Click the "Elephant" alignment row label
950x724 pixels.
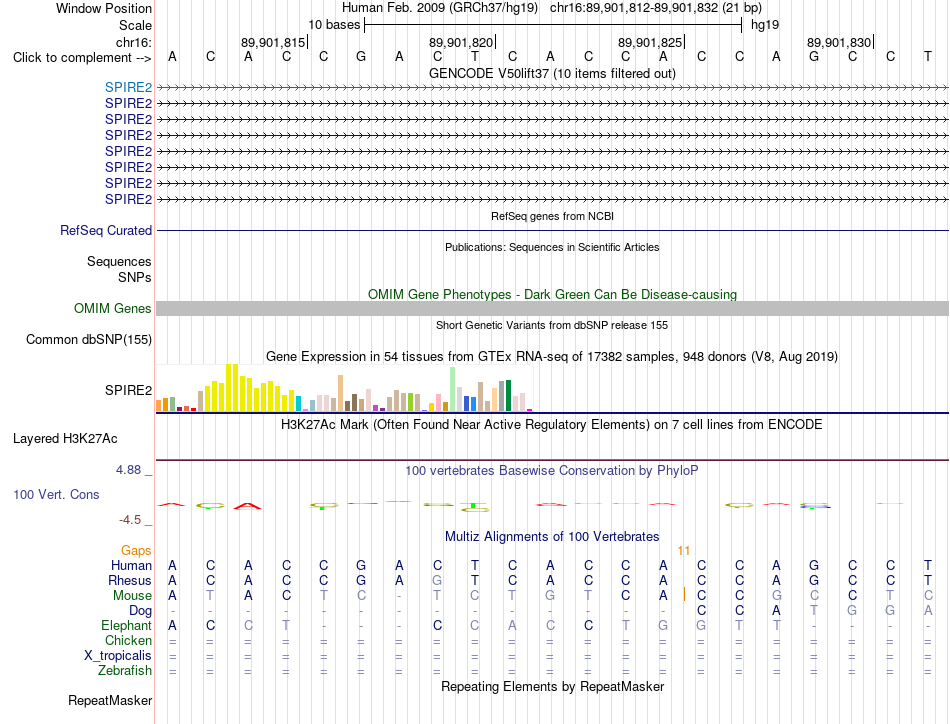tap(127, 625)
